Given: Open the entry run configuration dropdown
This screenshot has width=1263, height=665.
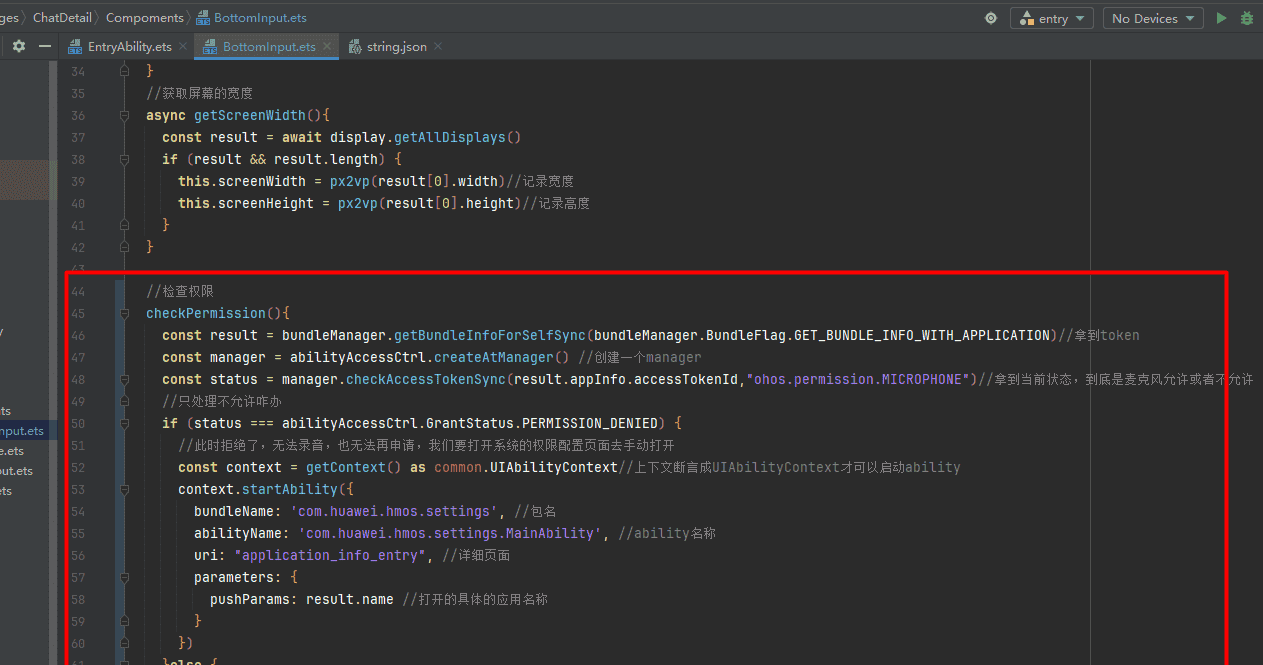Looking at the screenshot, I should [1053, 18].
